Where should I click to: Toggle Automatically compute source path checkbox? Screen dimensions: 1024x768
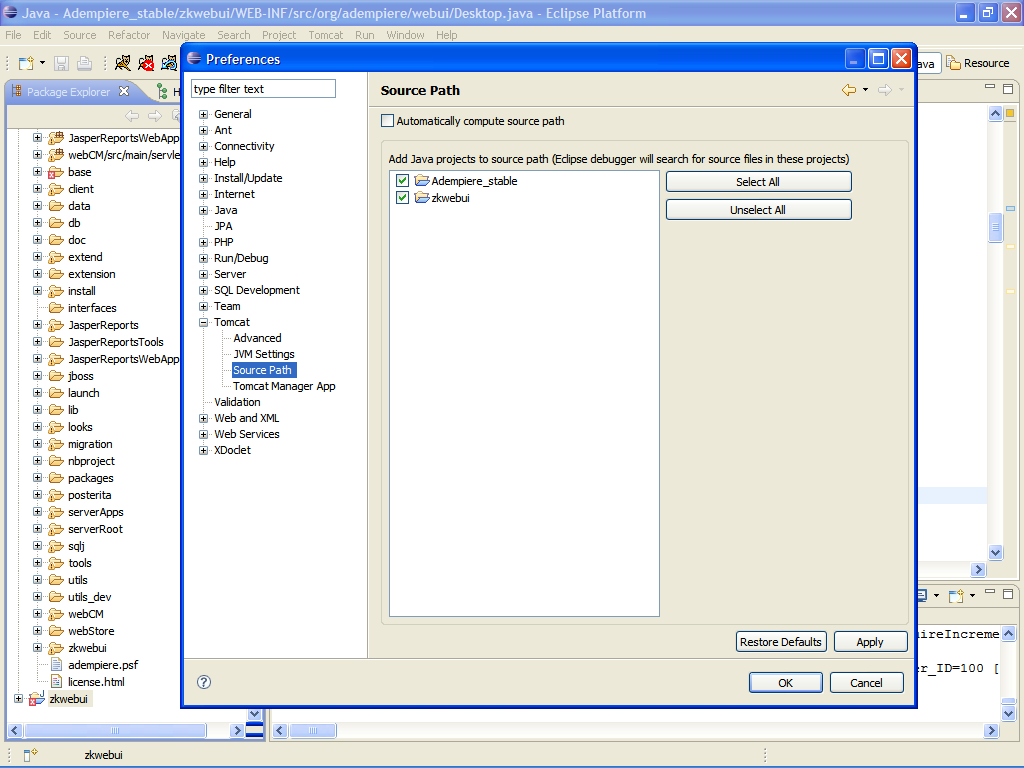(387, 121)
